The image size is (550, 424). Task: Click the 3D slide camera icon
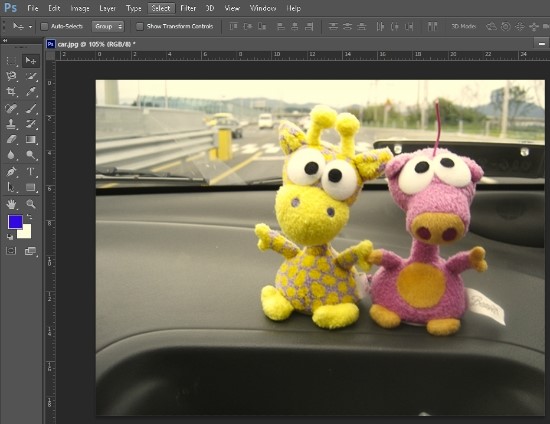[534, 26]
